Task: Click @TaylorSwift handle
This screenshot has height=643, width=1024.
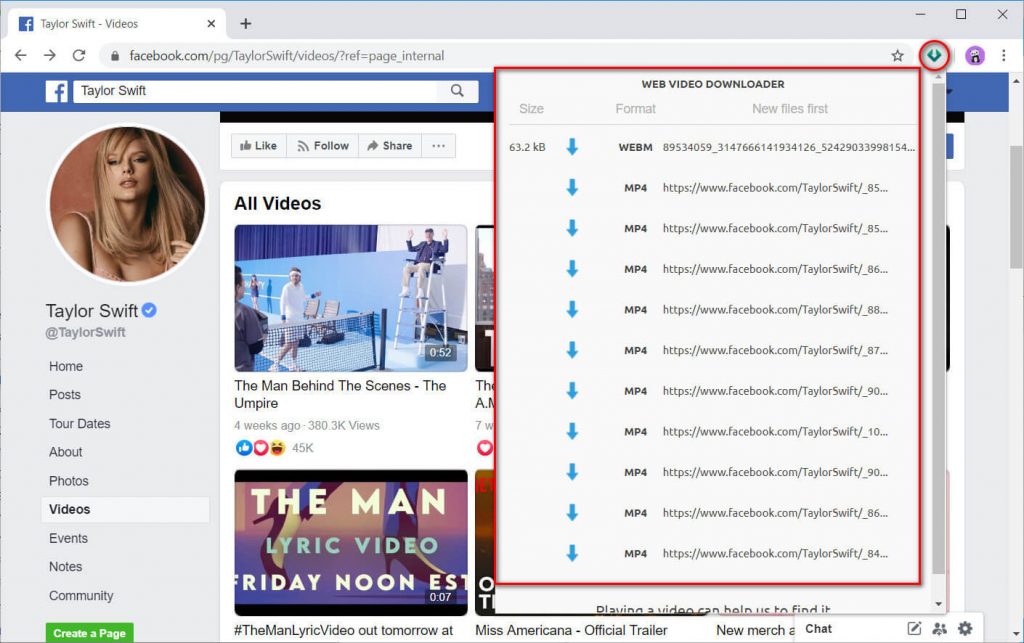Action: click(x=86, y=332)
